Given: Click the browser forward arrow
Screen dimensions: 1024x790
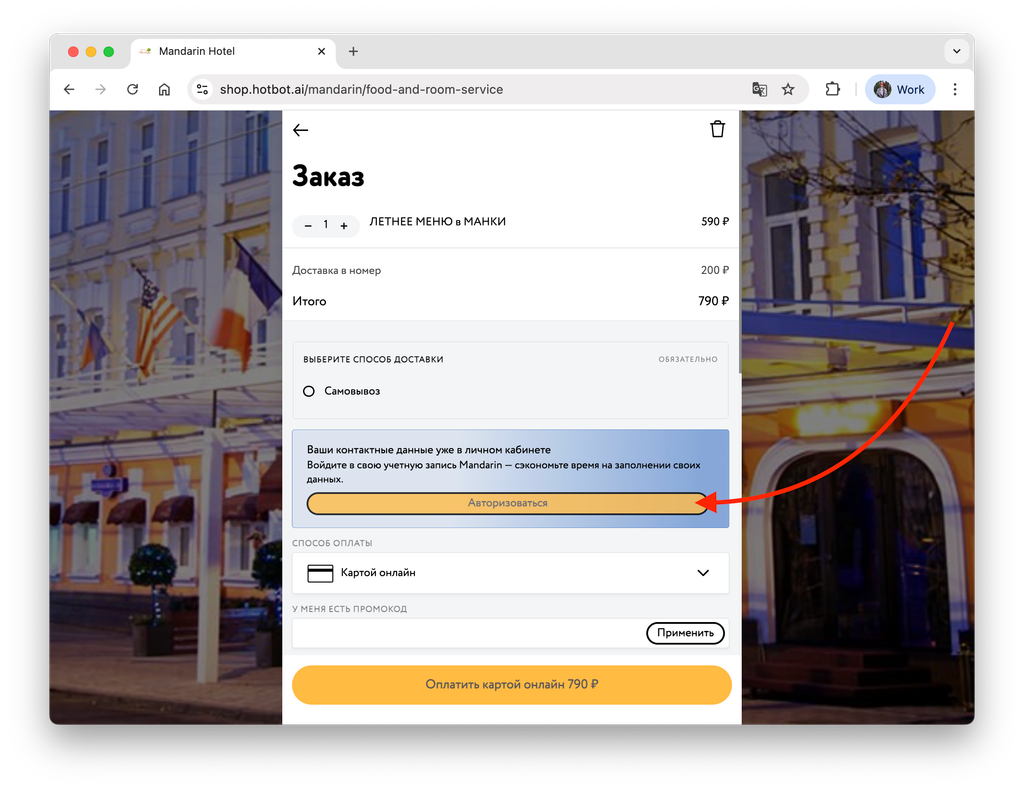Looking at the screenshot, I should (101, 89).
